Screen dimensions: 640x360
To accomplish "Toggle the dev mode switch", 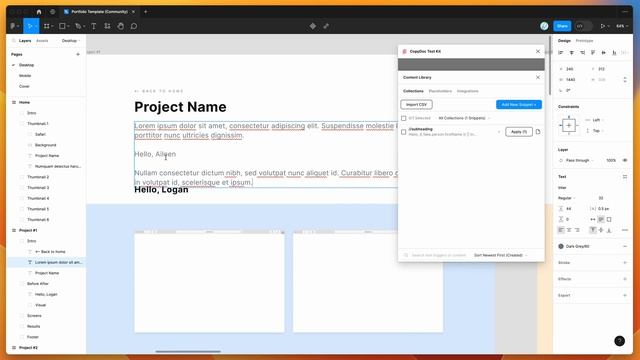I will coord(583,26).
